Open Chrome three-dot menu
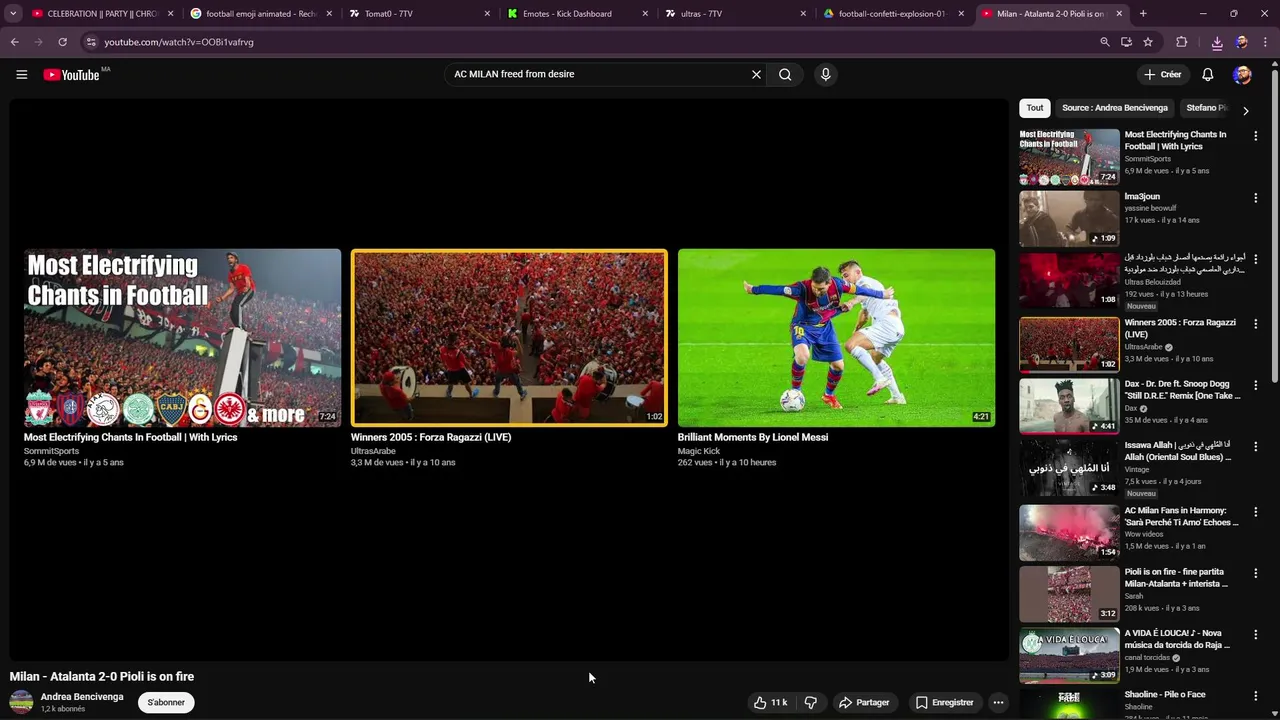This screenshot has width=1280, height=720. [1266, 42]
